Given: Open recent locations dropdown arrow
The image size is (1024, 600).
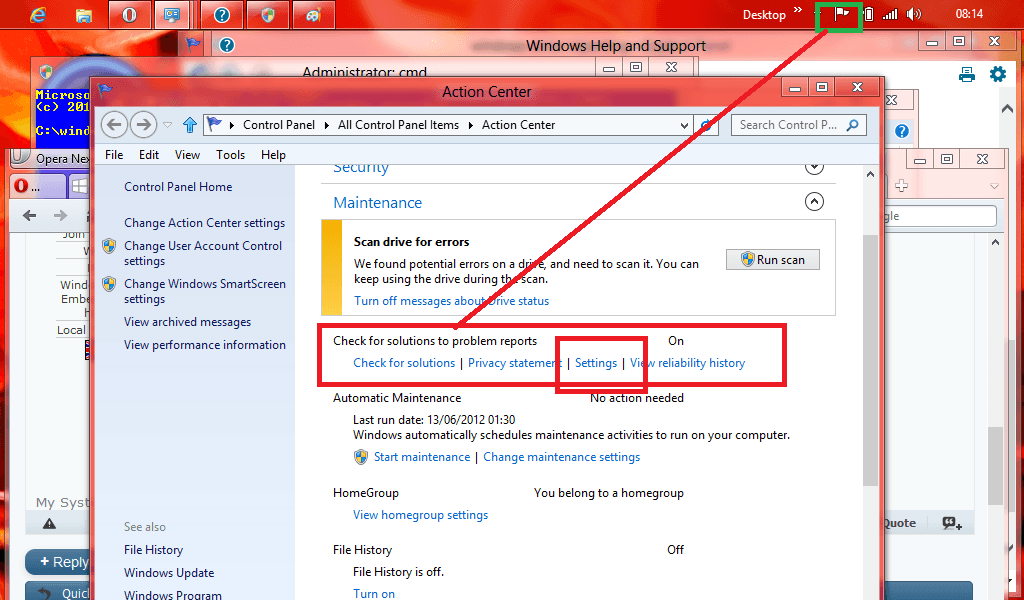Looking at the screenshot, I should pos(168,125).
